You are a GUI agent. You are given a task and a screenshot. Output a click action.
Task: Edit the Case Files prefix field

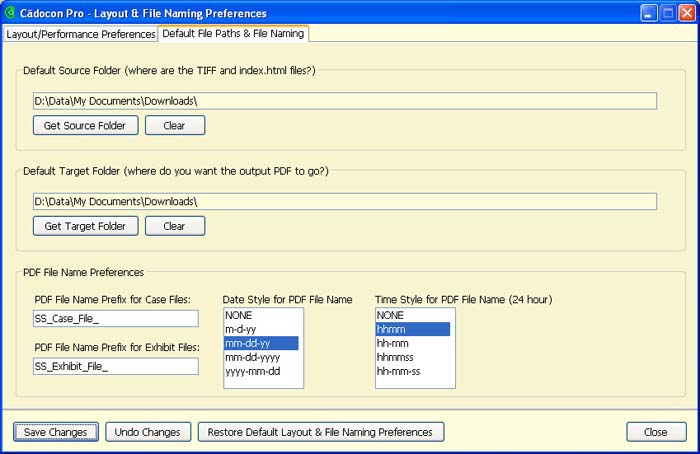click(116, 318)
